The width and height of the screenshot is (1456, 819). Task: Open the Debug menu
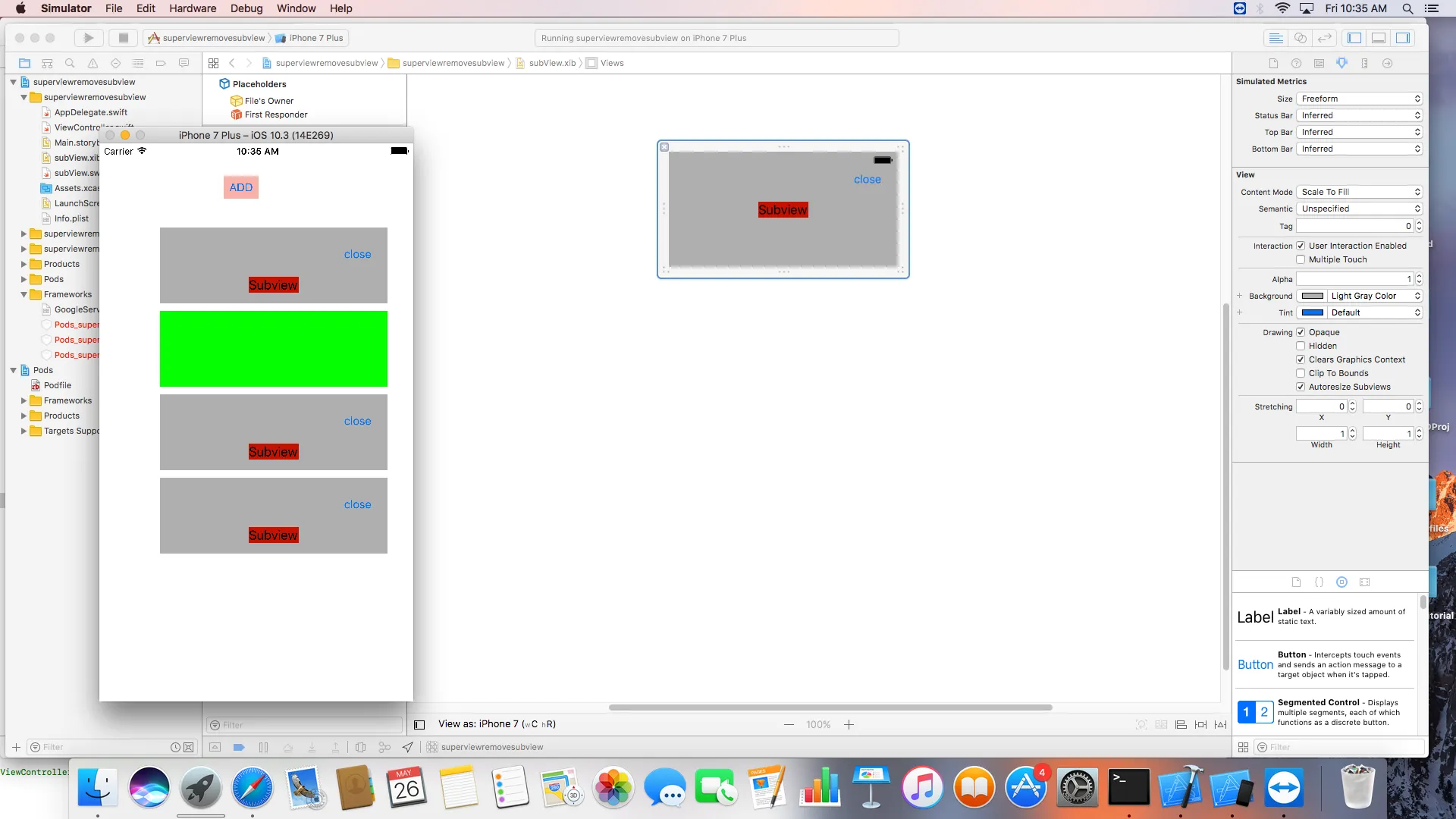[x=246, y=8]
